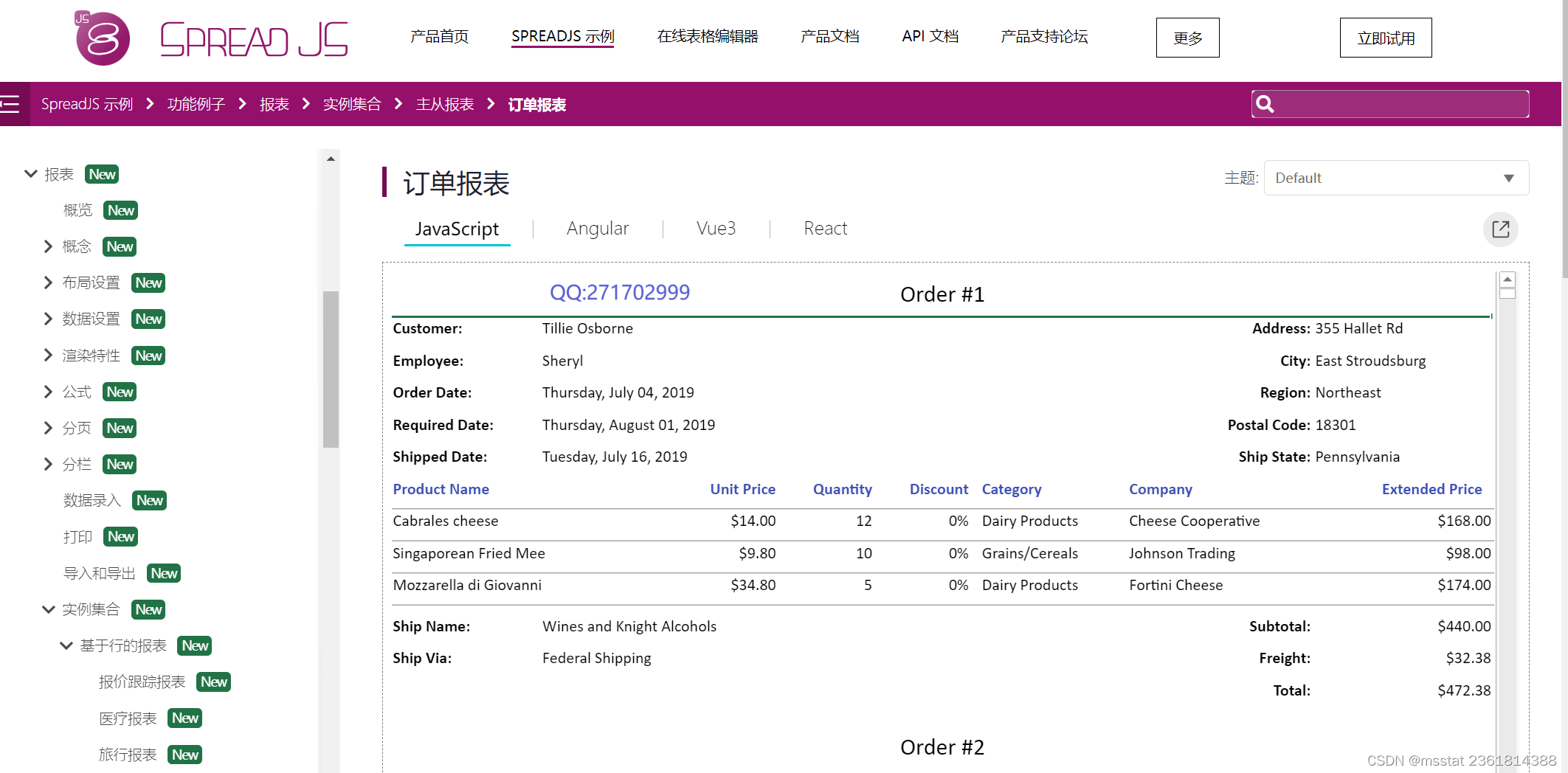Select the Singaporean Fried Mee cell

coord(469,553)
